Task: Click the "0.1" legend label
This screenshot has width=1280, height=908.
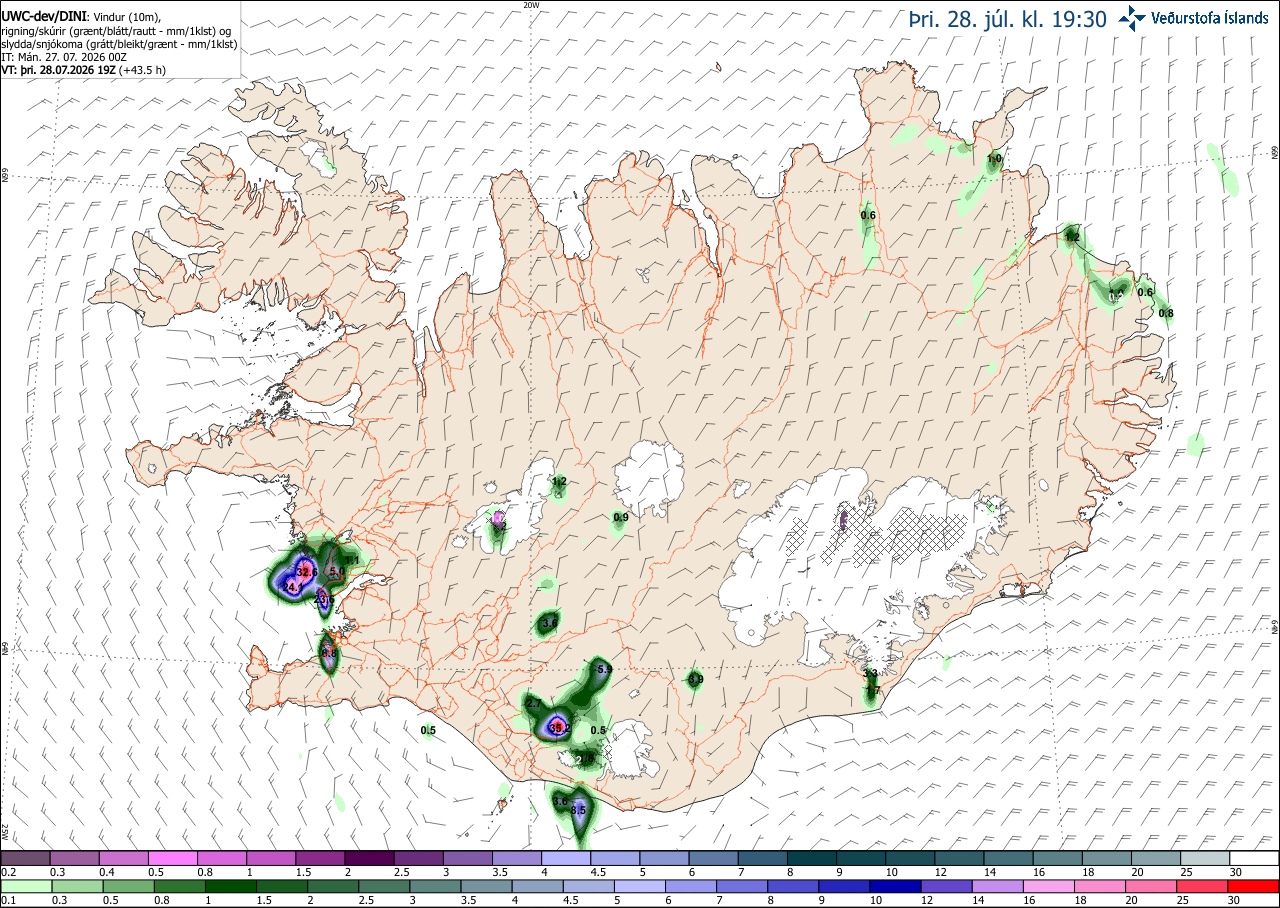Action: tap(8, 900)
